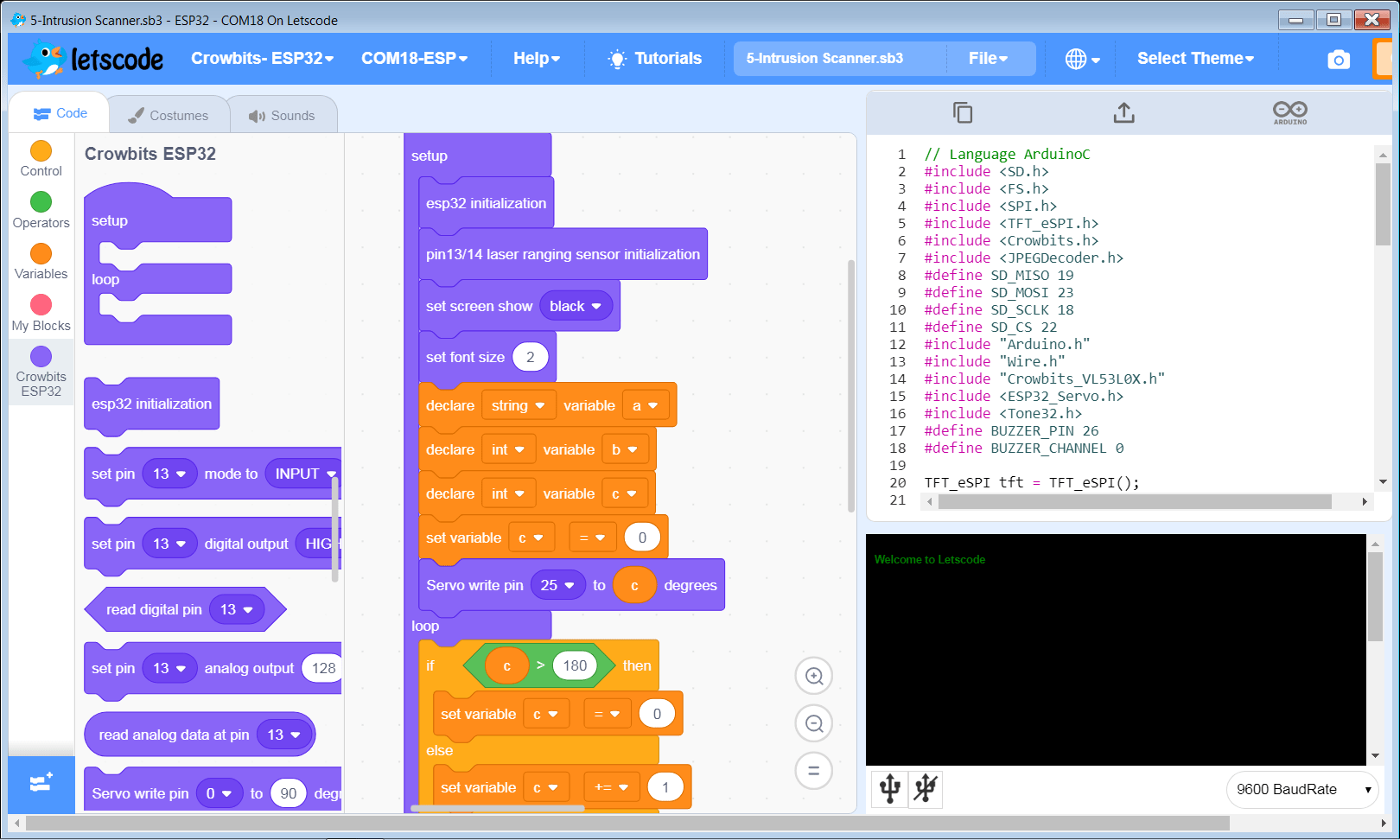The height and width of the screenshot is (840, 1400).
Task: Click the workspace vertical scrollbar
Action: point(851,386)
